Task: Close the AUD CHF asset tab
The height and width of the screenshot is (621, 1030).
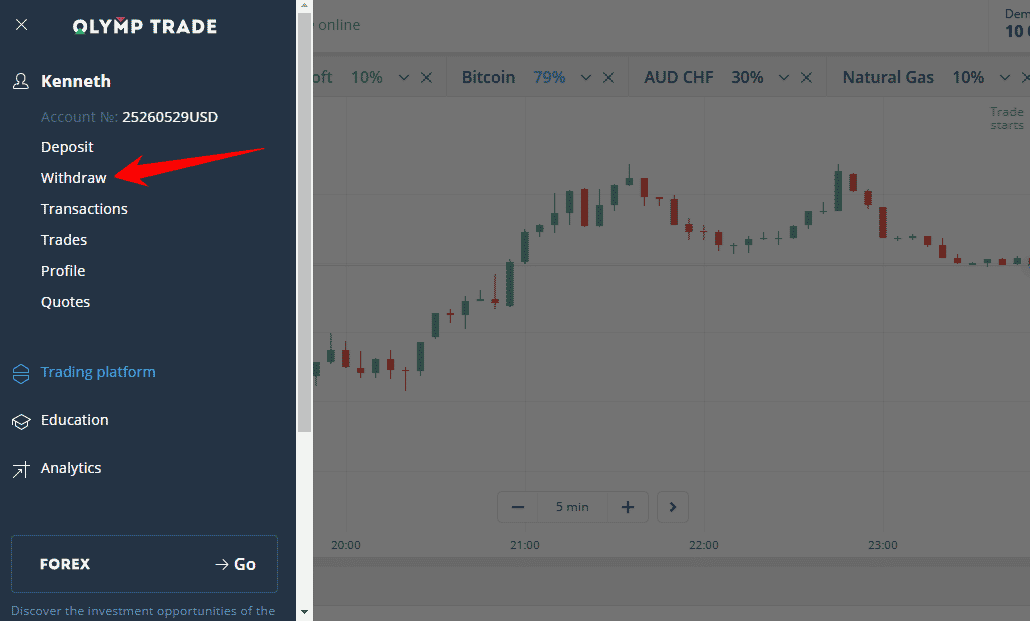Action: pyautogui.click(x=806, y=78)
